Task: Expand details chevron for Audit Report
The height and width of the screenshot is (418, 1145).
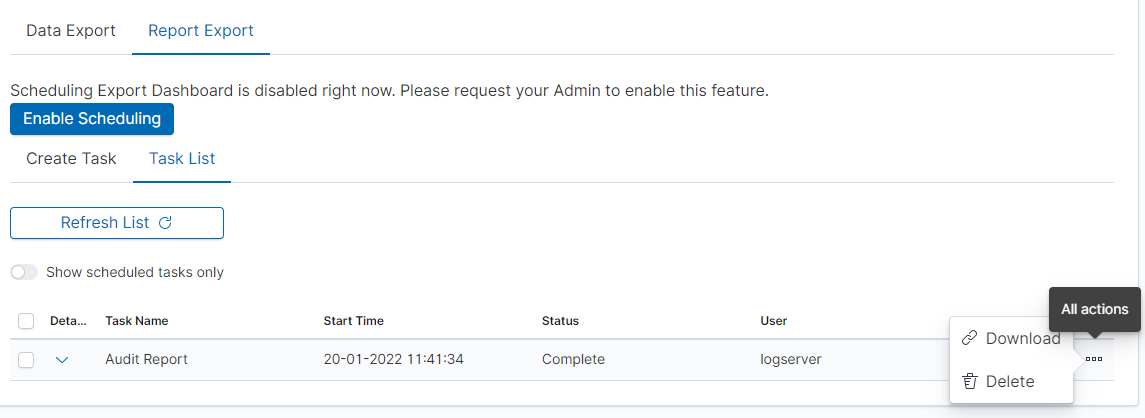Action: [62, 359]
